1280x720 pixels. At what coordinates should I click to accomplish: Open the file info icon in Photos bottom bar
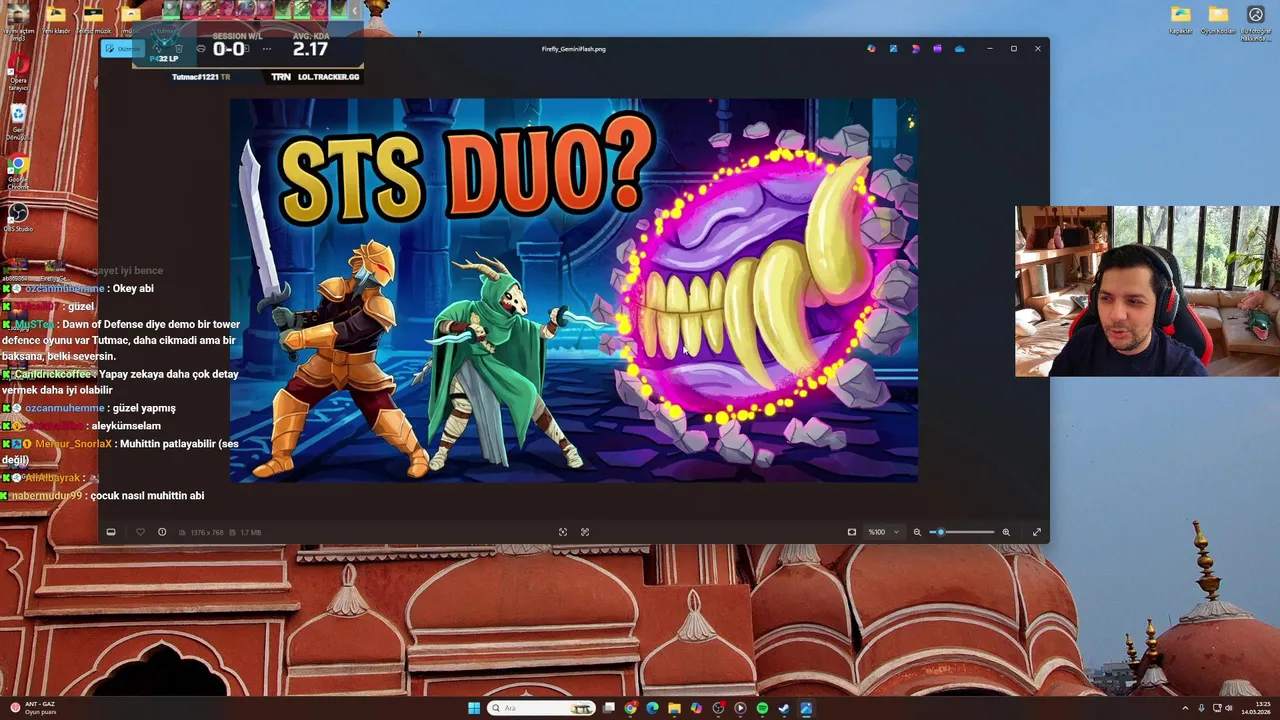click(162, 532)
